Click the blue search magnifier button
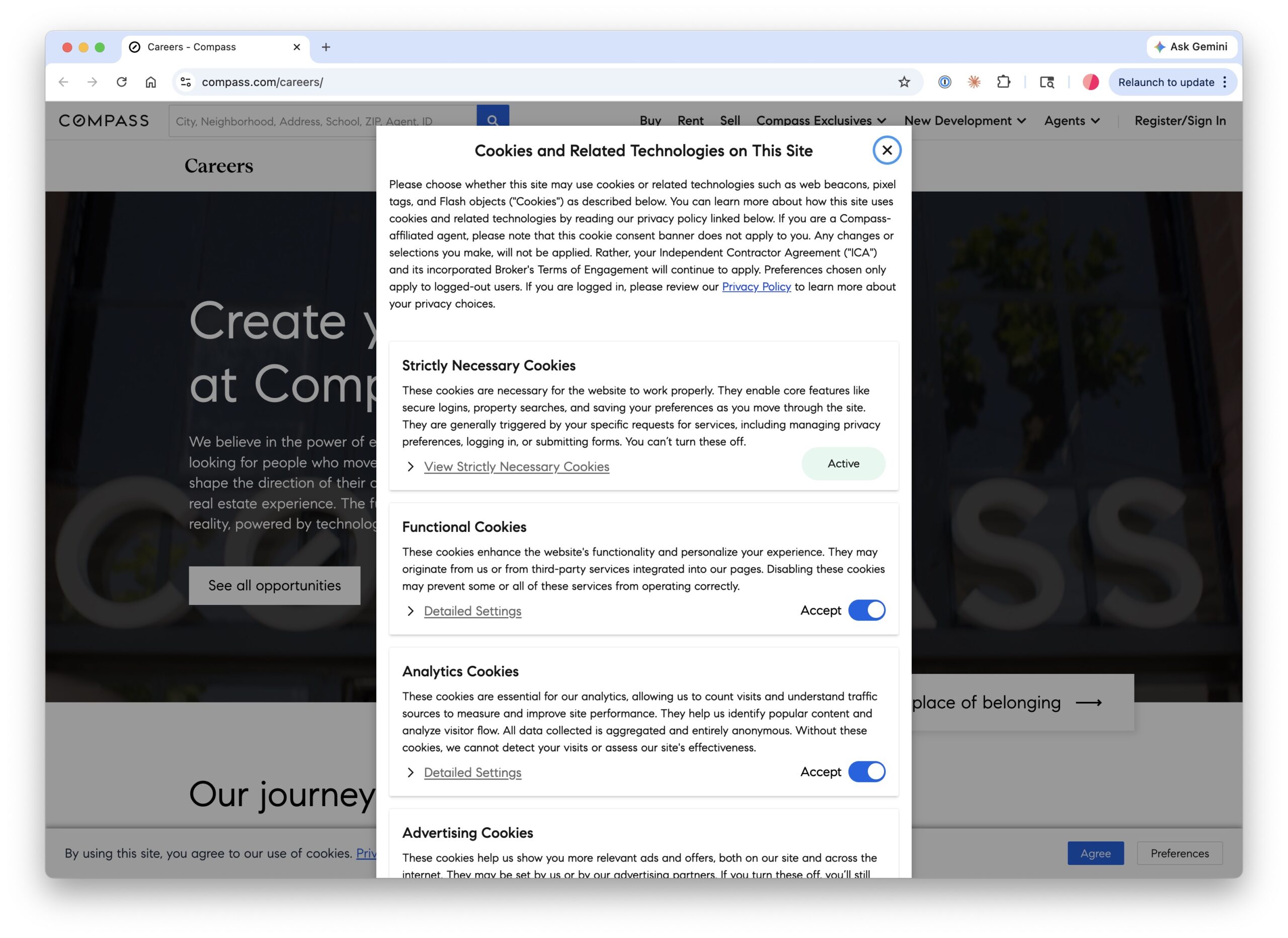The height and width of the screenshot is (938, 1288). click(493, 118)
